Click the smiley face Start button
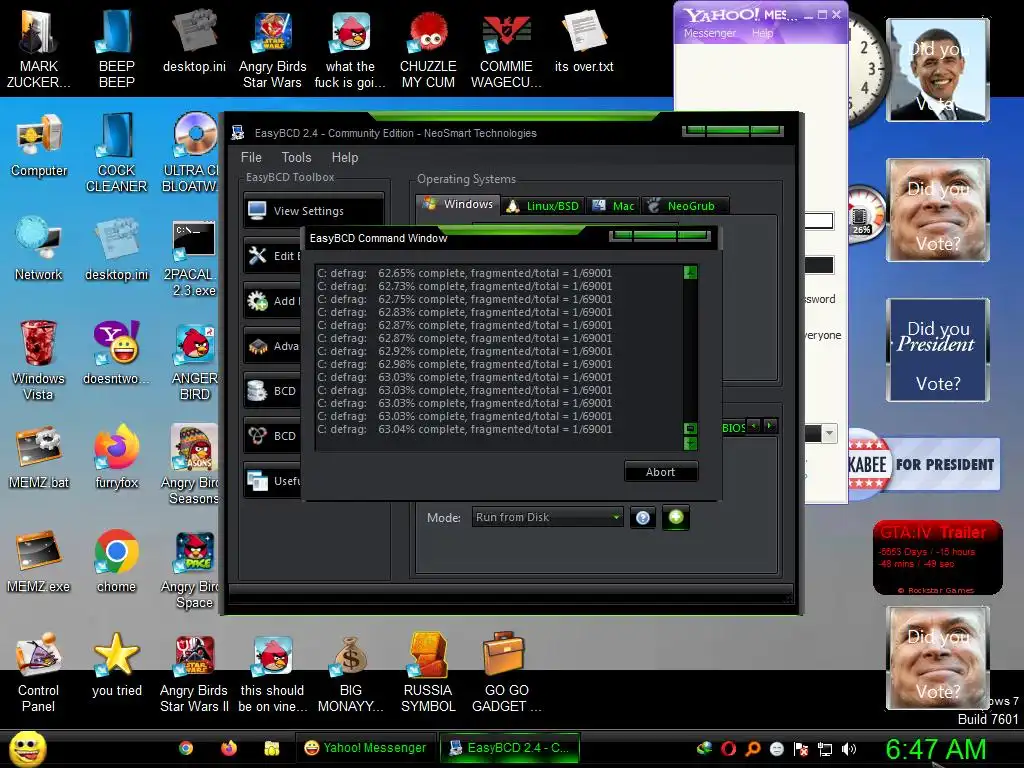This screenshot has height=768, width=1024. click(27, 748)
